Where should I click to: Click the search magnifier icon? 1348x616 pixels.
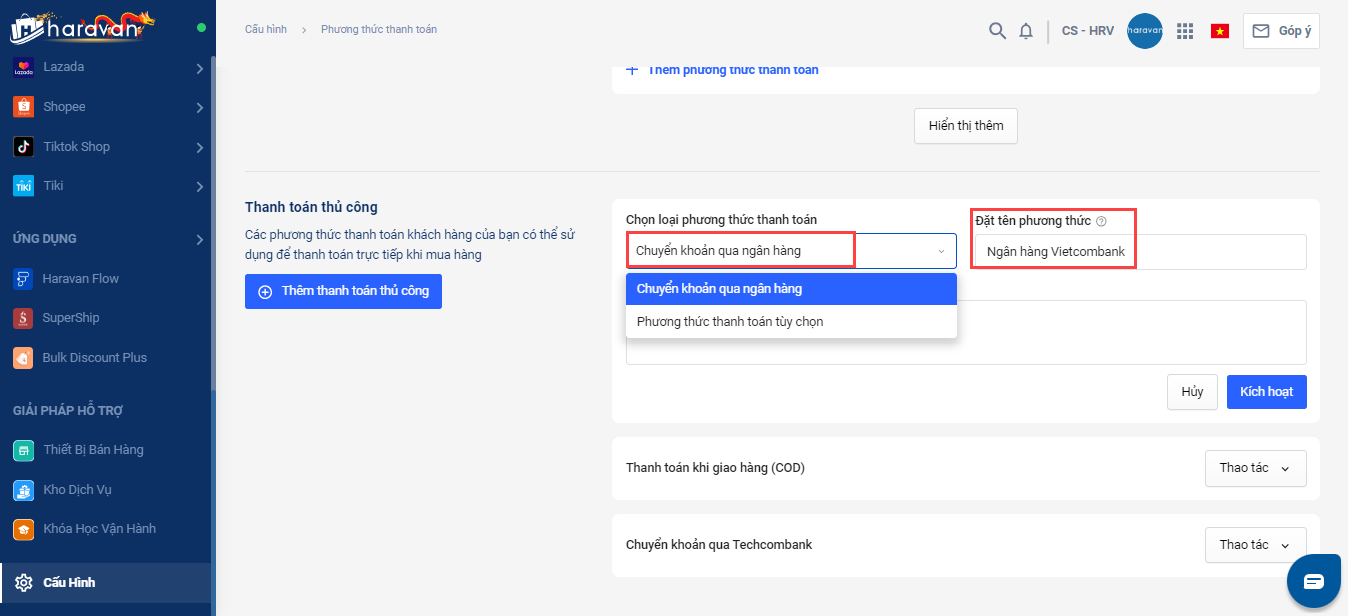coord(997,31)
